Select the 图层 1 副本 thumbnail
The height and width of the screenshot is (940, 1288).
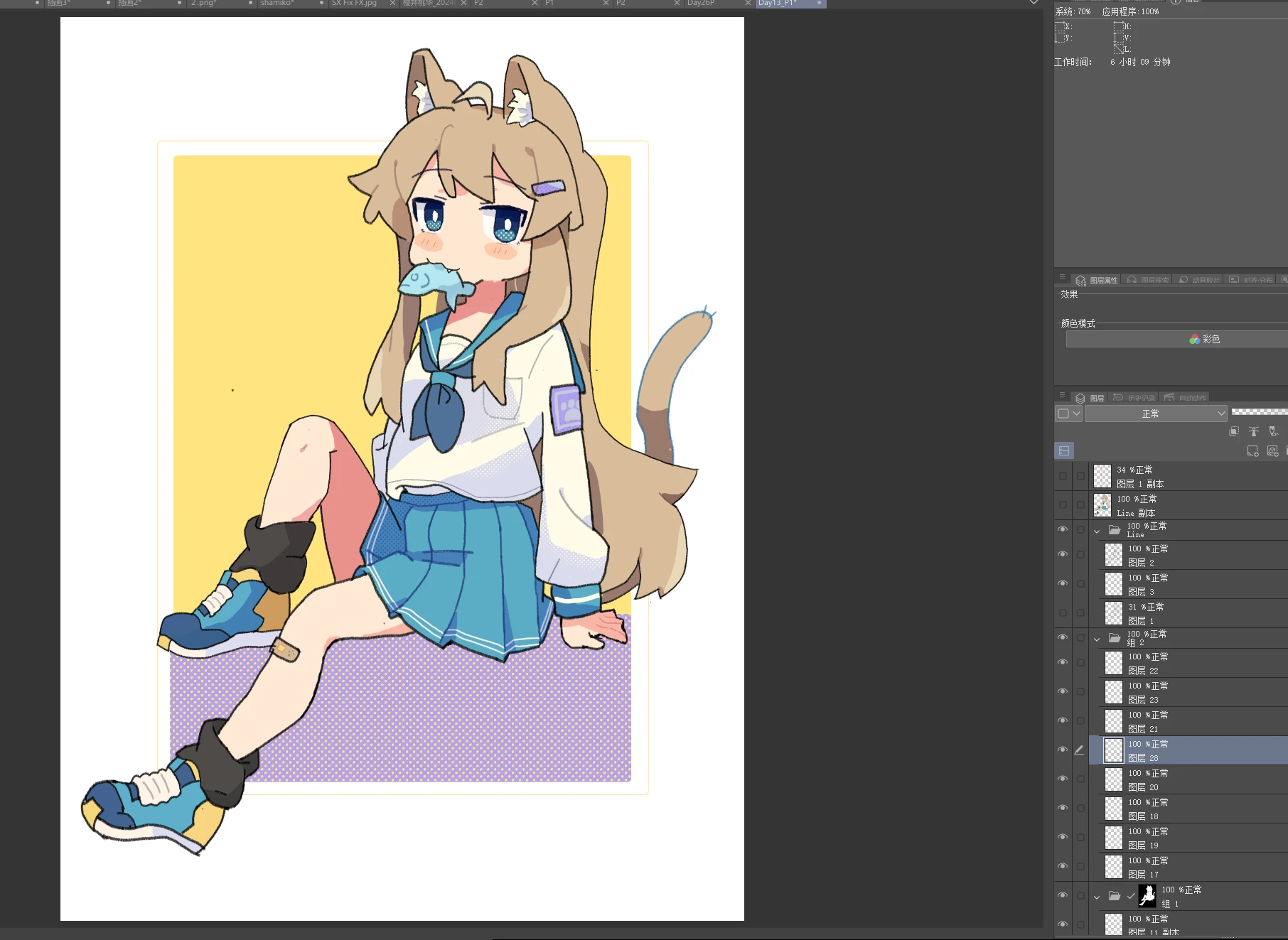point(1102,476)
